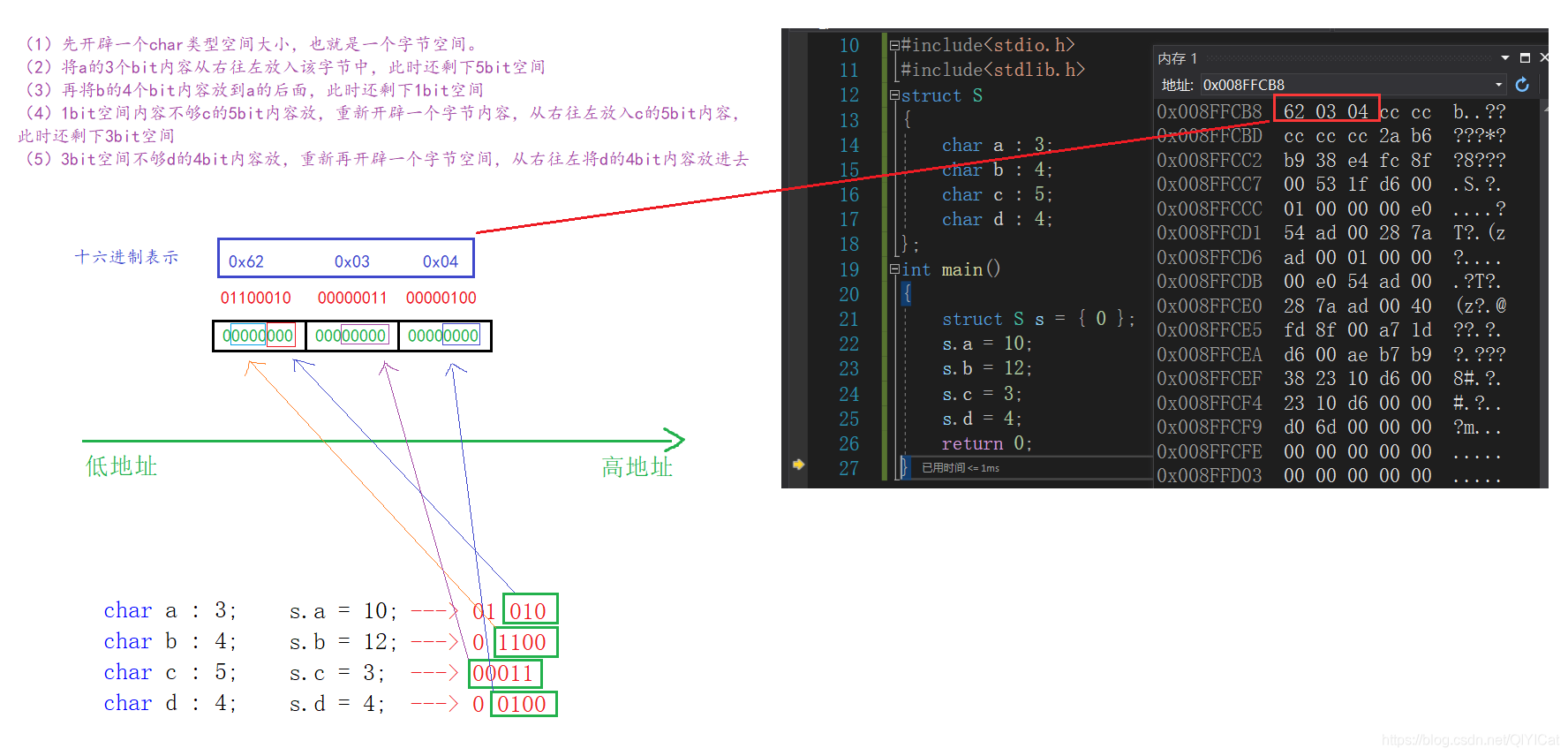Image resolution: width=1568 pixels, height=756 pixels.
Task: Click the 's.b = 12;' code line
Action: pyautogui.click(x=987, y=368)
